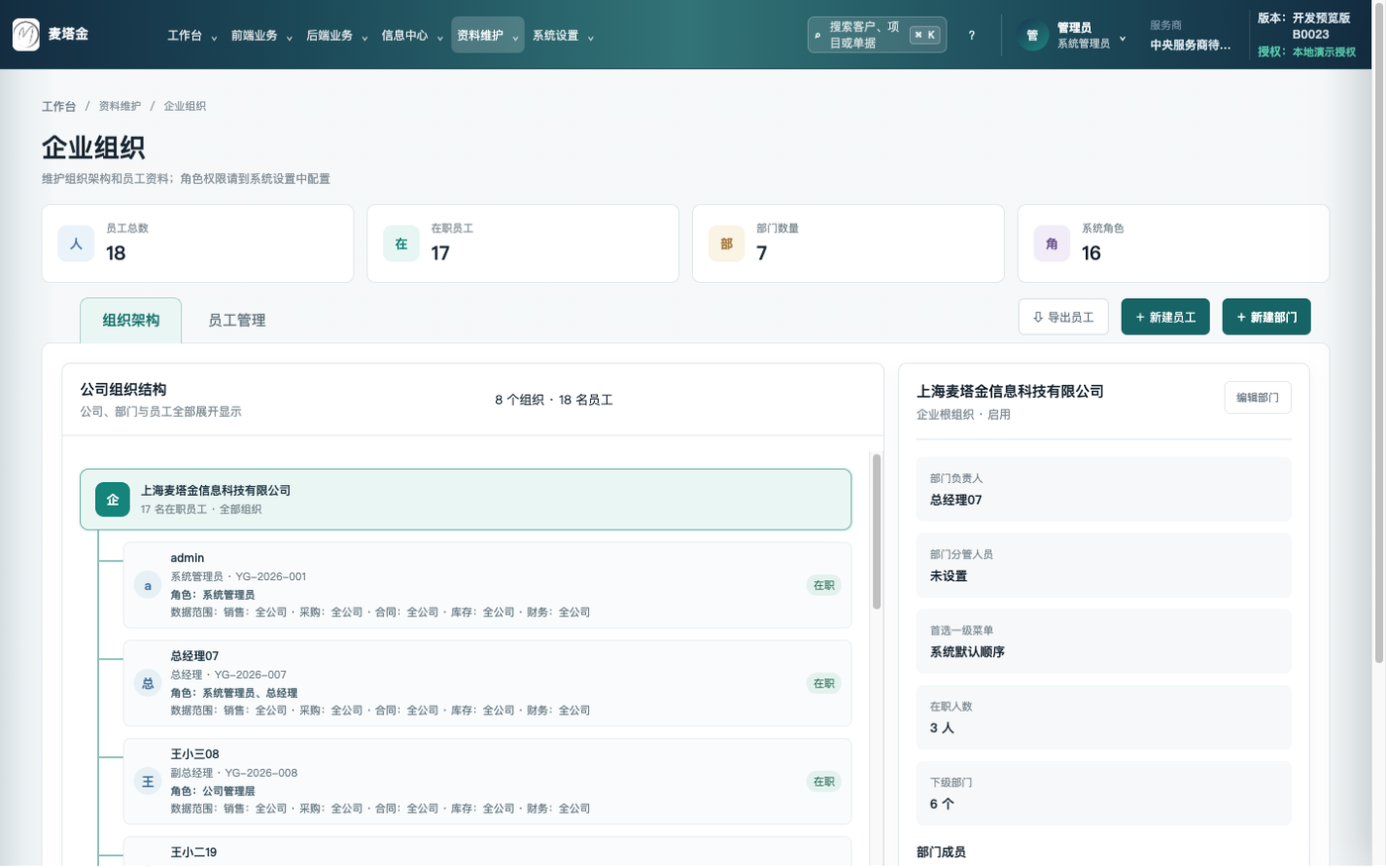Click the 编辑部门 button
The width and height of the screenshot is (1386, 868).
point(1257,398)
